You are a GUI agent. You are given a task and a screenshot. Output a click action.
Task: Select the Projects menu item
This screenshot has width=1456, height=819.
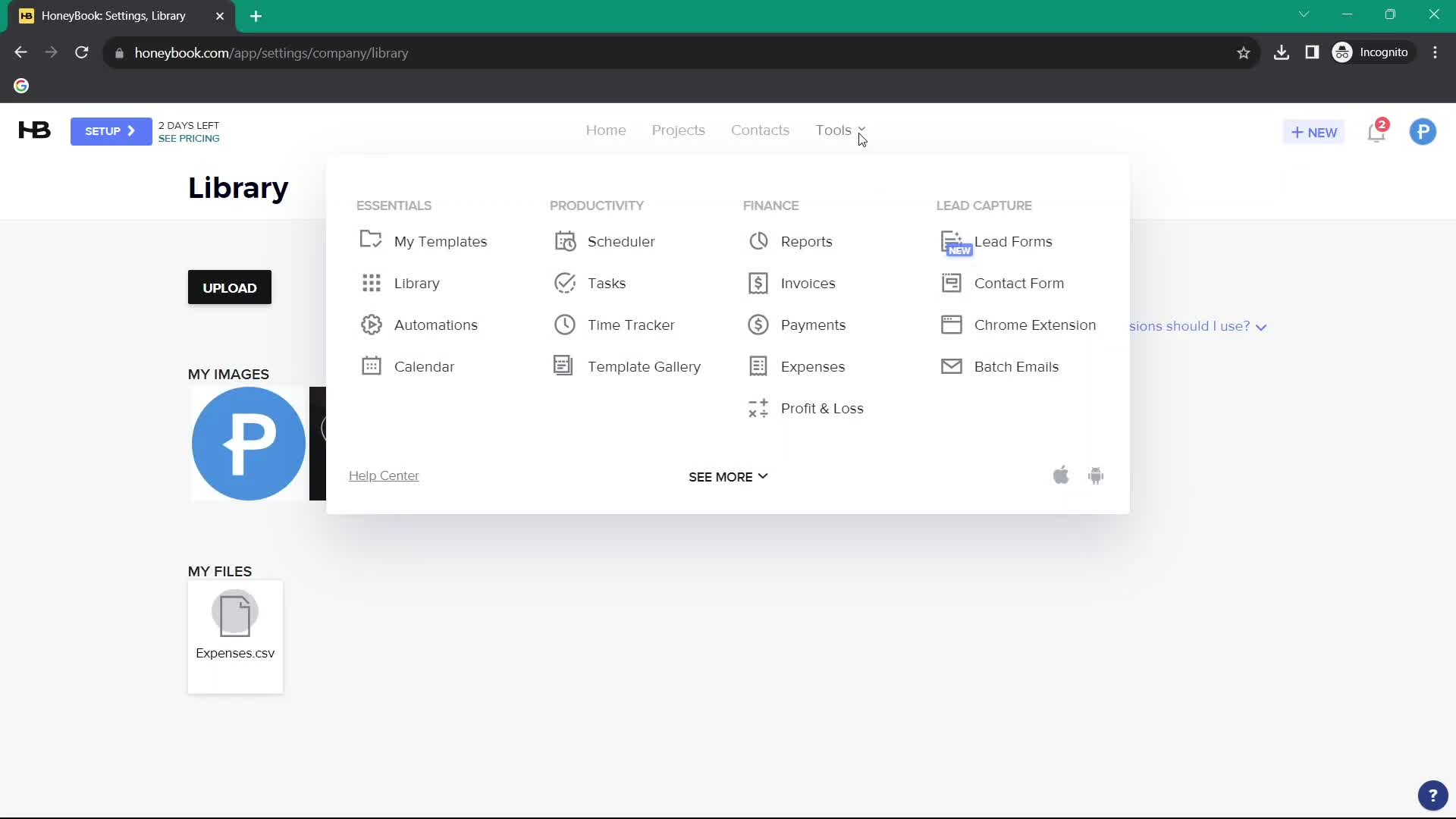[x=678, y=130]
